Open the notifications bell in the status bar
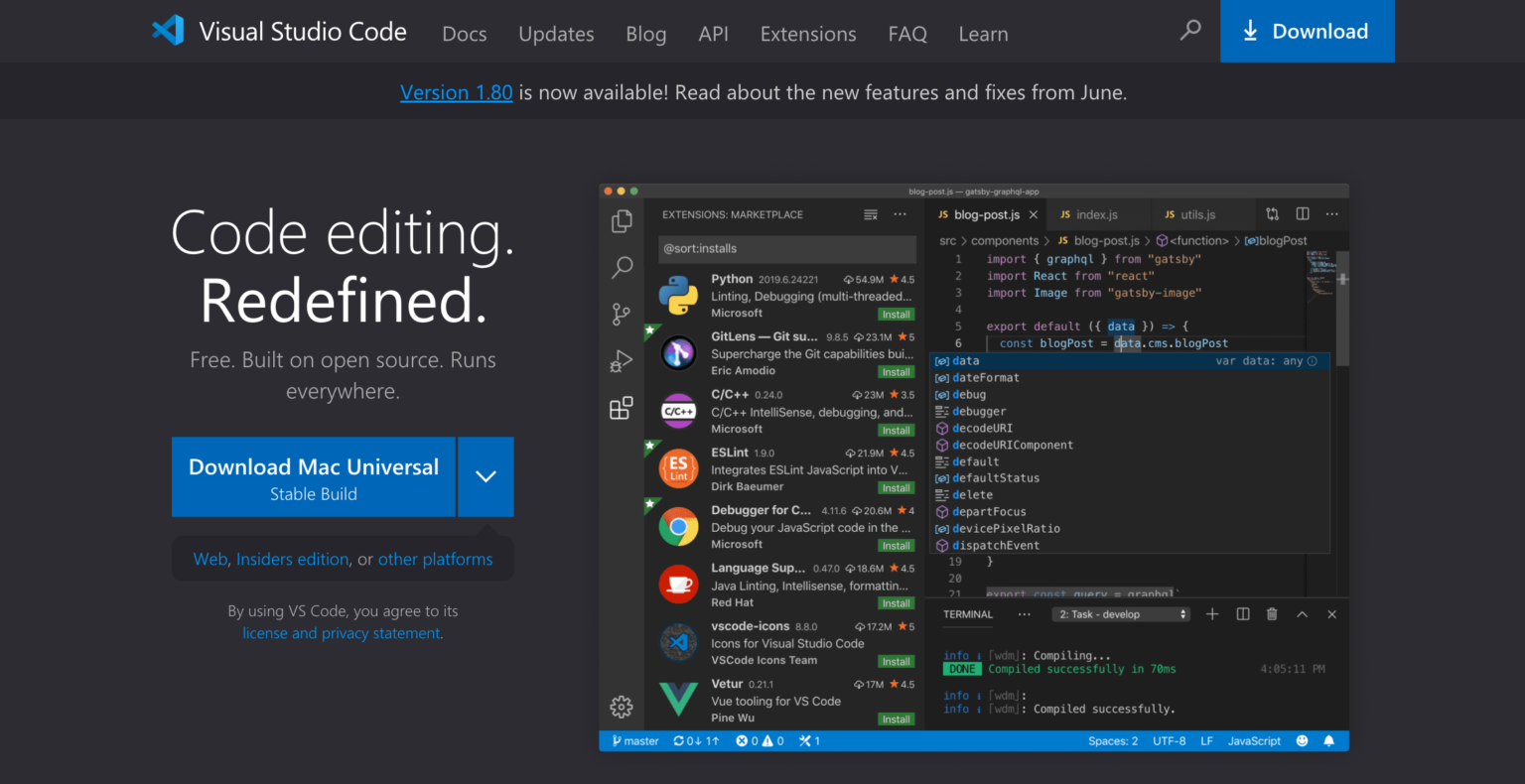This screenshot has height=784, width=1525. tap(1329, 740)
